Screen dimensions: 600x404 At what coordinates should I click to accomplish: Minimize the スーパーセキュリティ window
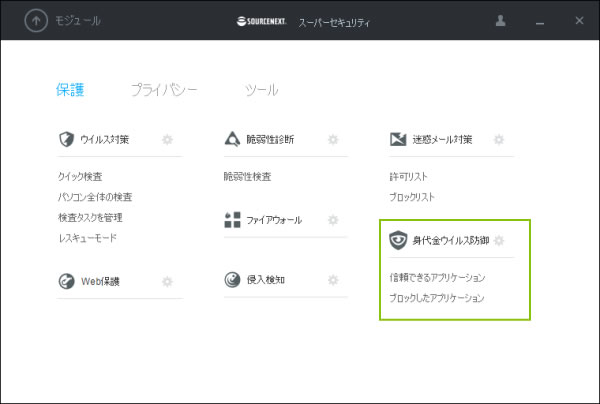(540, 23)
